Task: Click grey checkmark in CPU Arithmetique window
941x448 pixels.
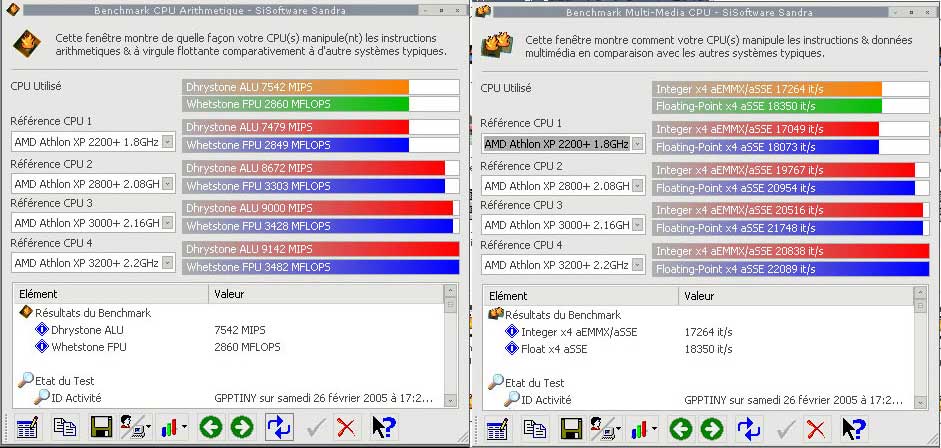Action: 316,427
